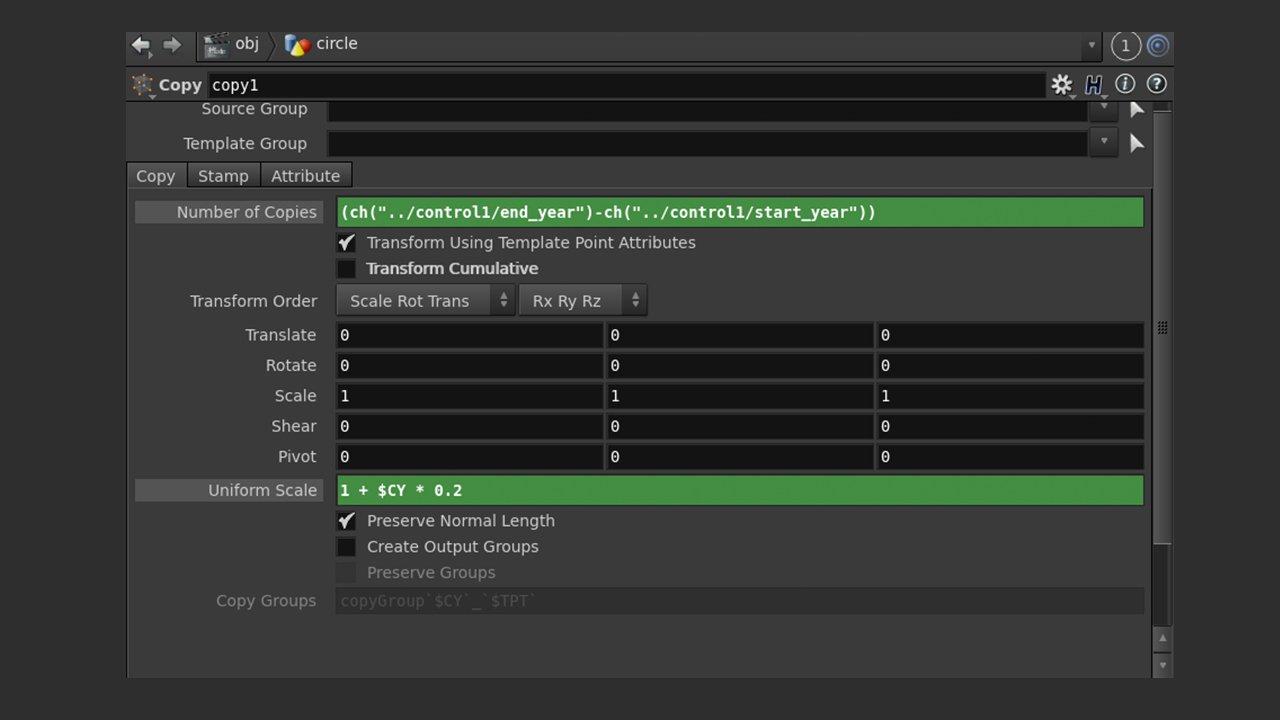Click the Scale Y field
The height and width of the screenshot is (720, 1280).
[x=740, y=396]
